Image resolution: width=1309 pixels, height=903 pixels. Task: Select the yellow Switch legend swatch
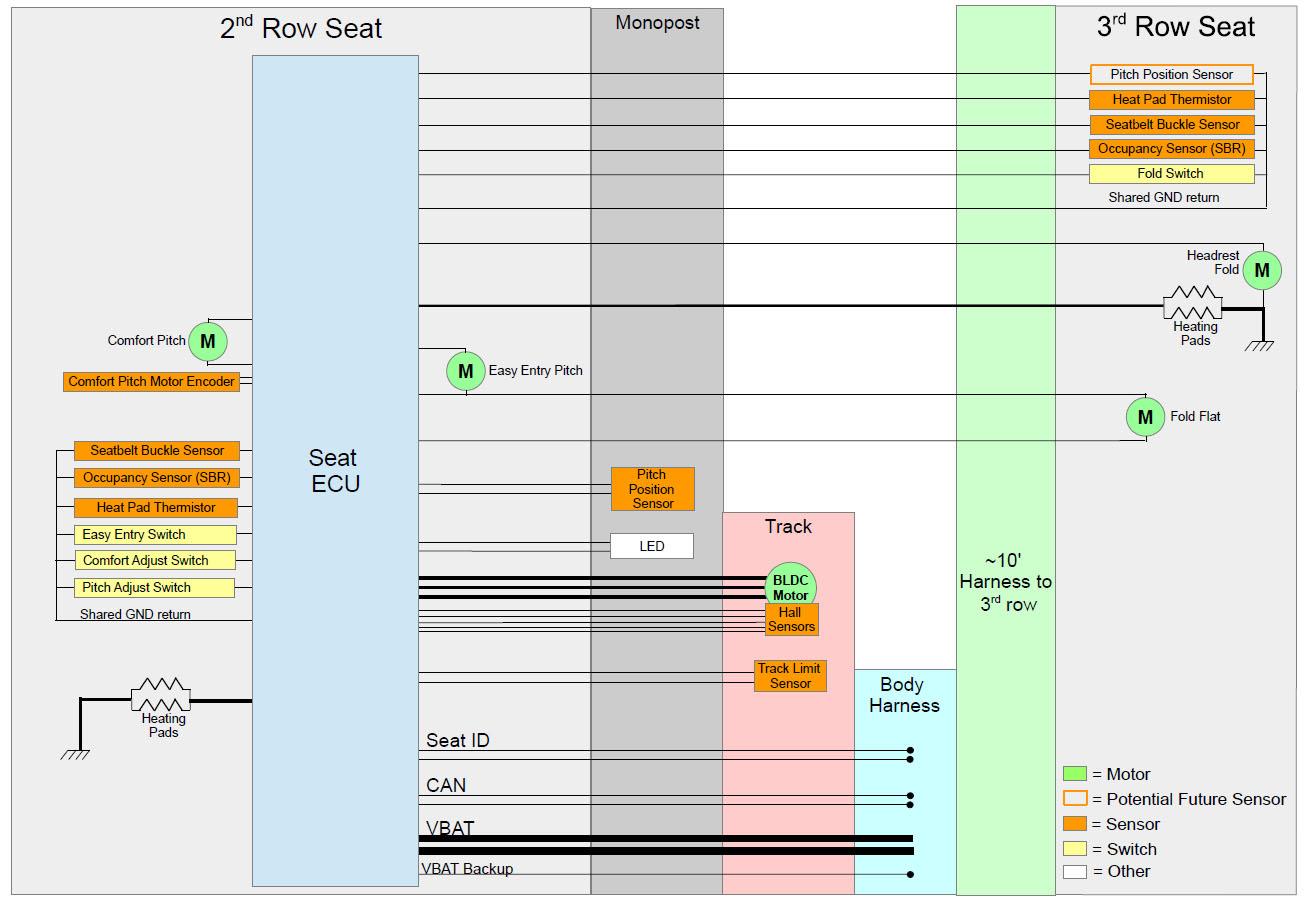tap(1074, 849)
